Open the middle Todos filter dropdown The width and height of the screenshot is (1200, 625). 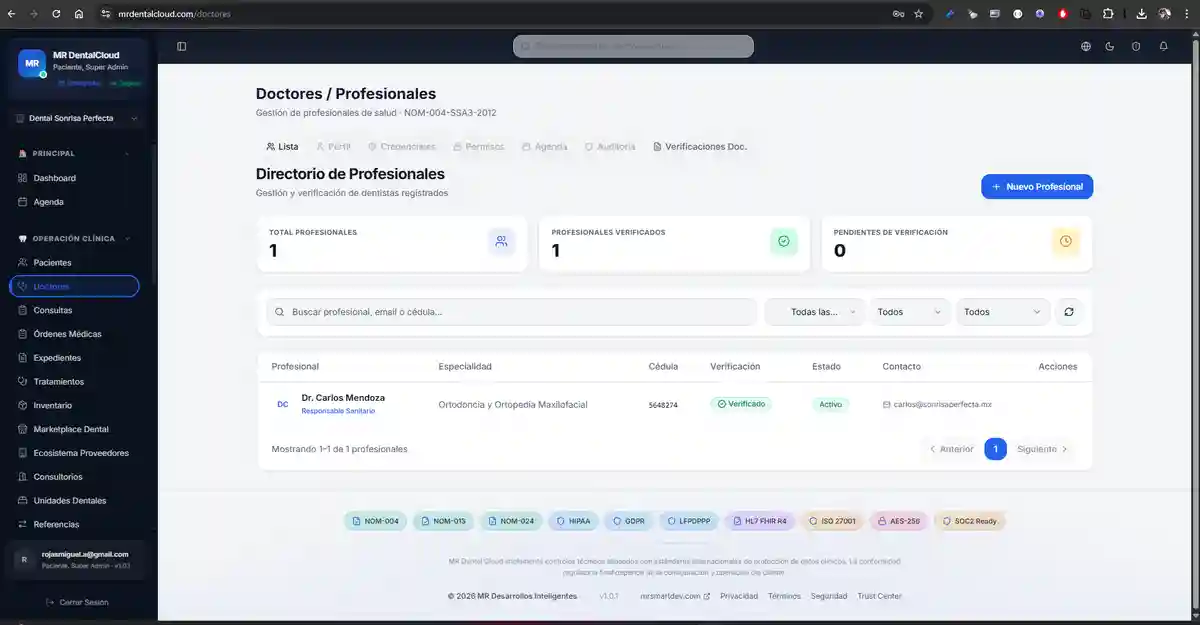[x=909, y=312]
